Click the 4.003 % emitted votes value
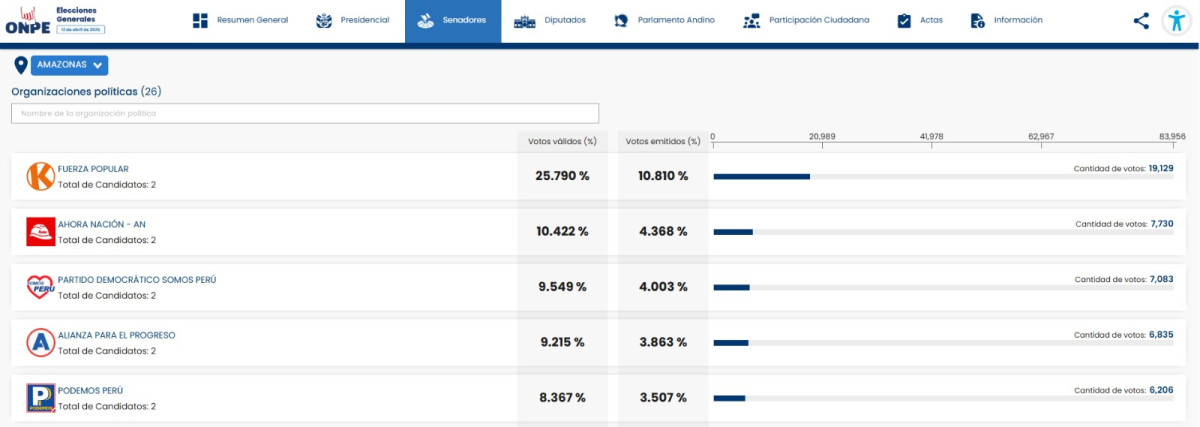The height and width of the screenshot is (427, 1200). [x=663, y=287]
